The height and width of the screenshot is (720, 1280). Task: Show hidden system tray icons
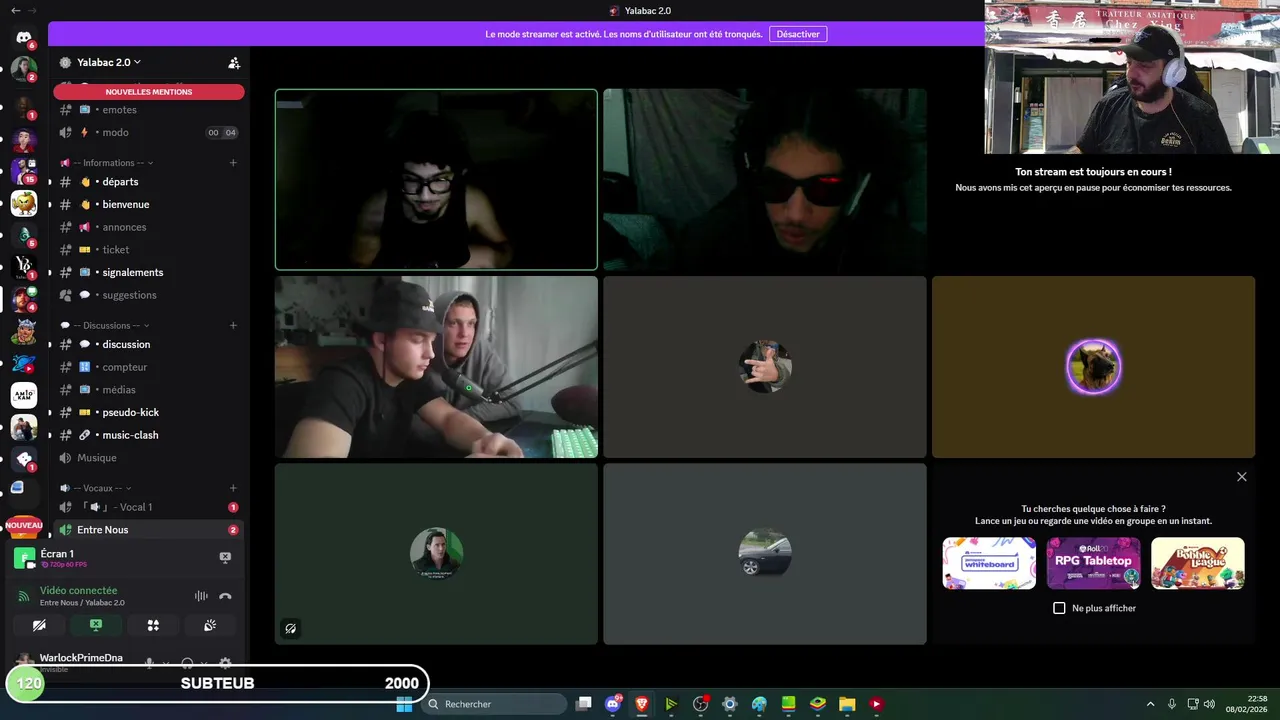pos(1150,704)
